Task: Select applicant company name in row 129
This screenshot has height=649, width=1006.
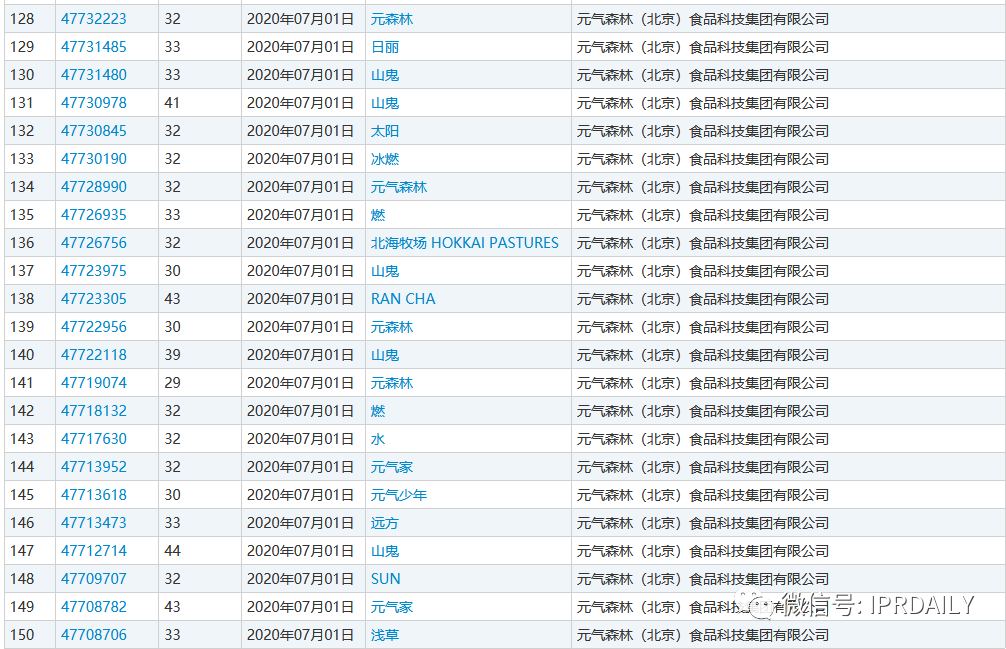Action: (x=703, y=47)
